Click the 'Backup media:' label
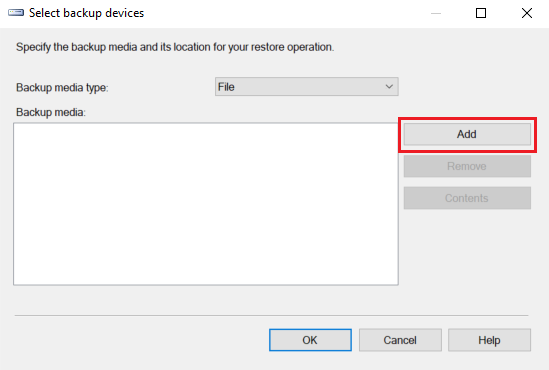549x370 pixels. pos(51,112)
